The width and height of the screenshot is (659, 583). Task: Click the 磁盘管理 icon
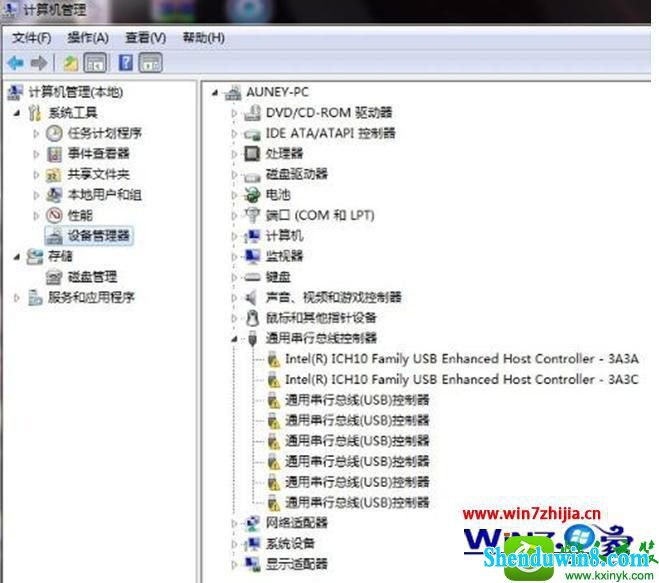(54, 277)
